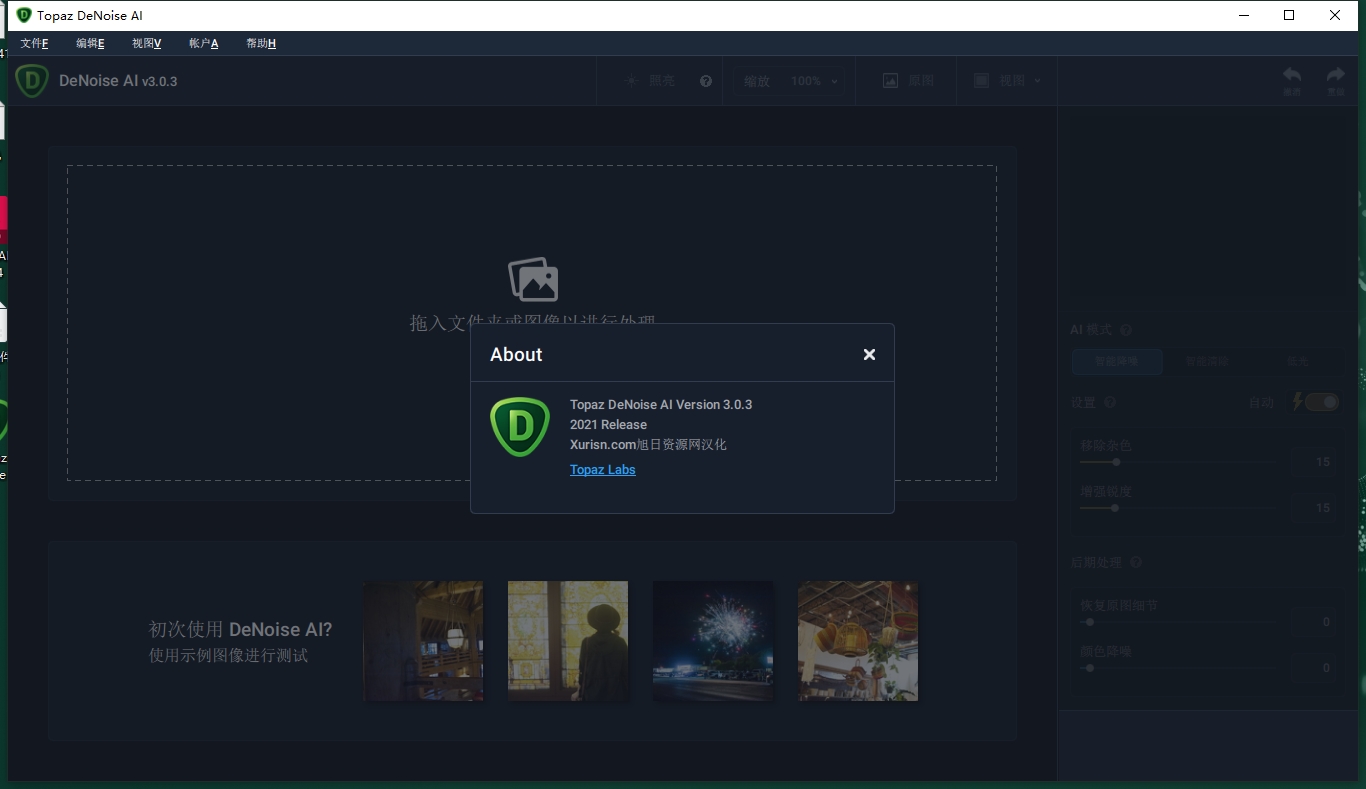Adjust the 颜色降噪 slider

coord(1176,668)
